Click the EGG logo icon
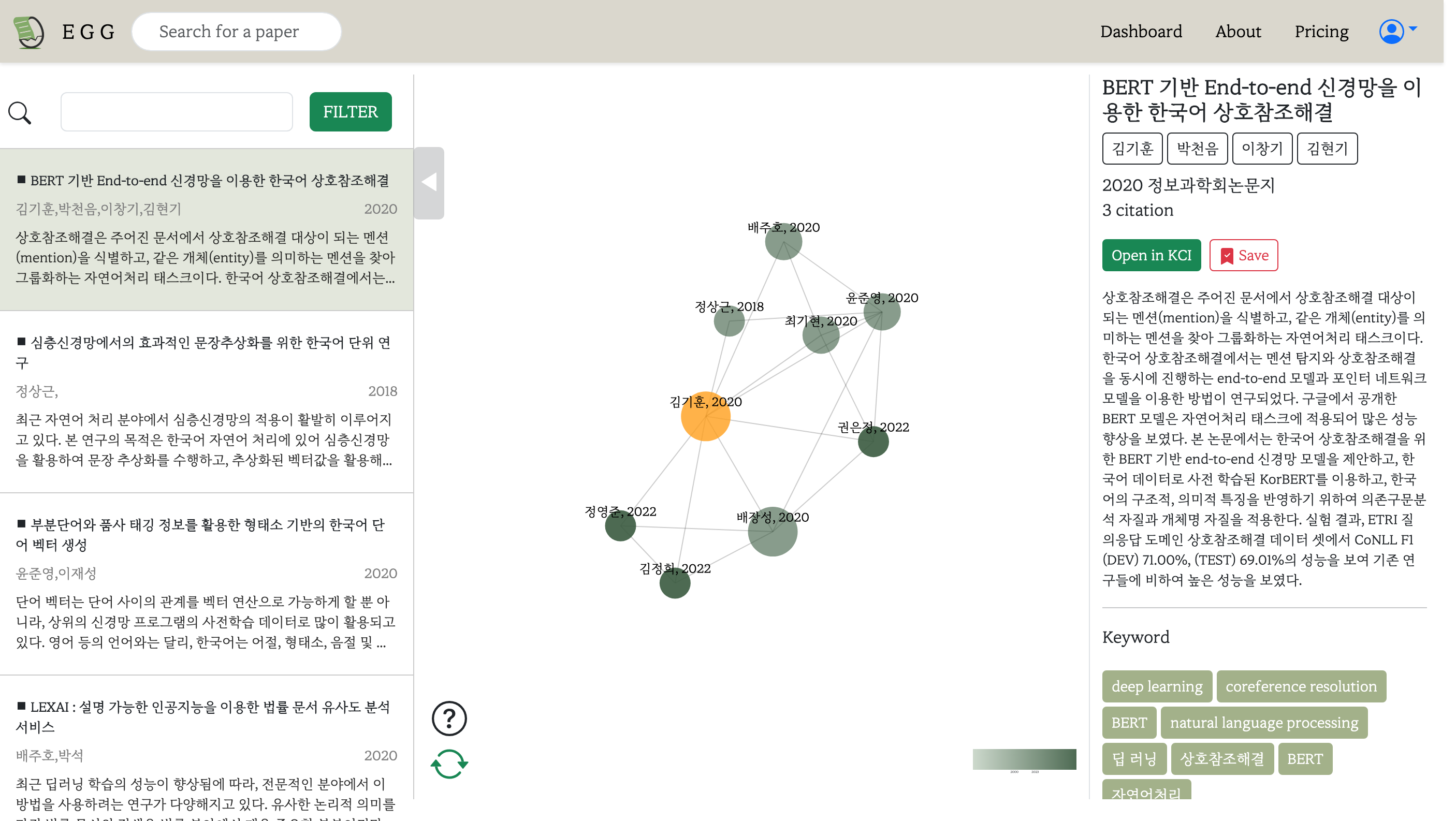Screen dimensions: 1456x821 (28, 32)
